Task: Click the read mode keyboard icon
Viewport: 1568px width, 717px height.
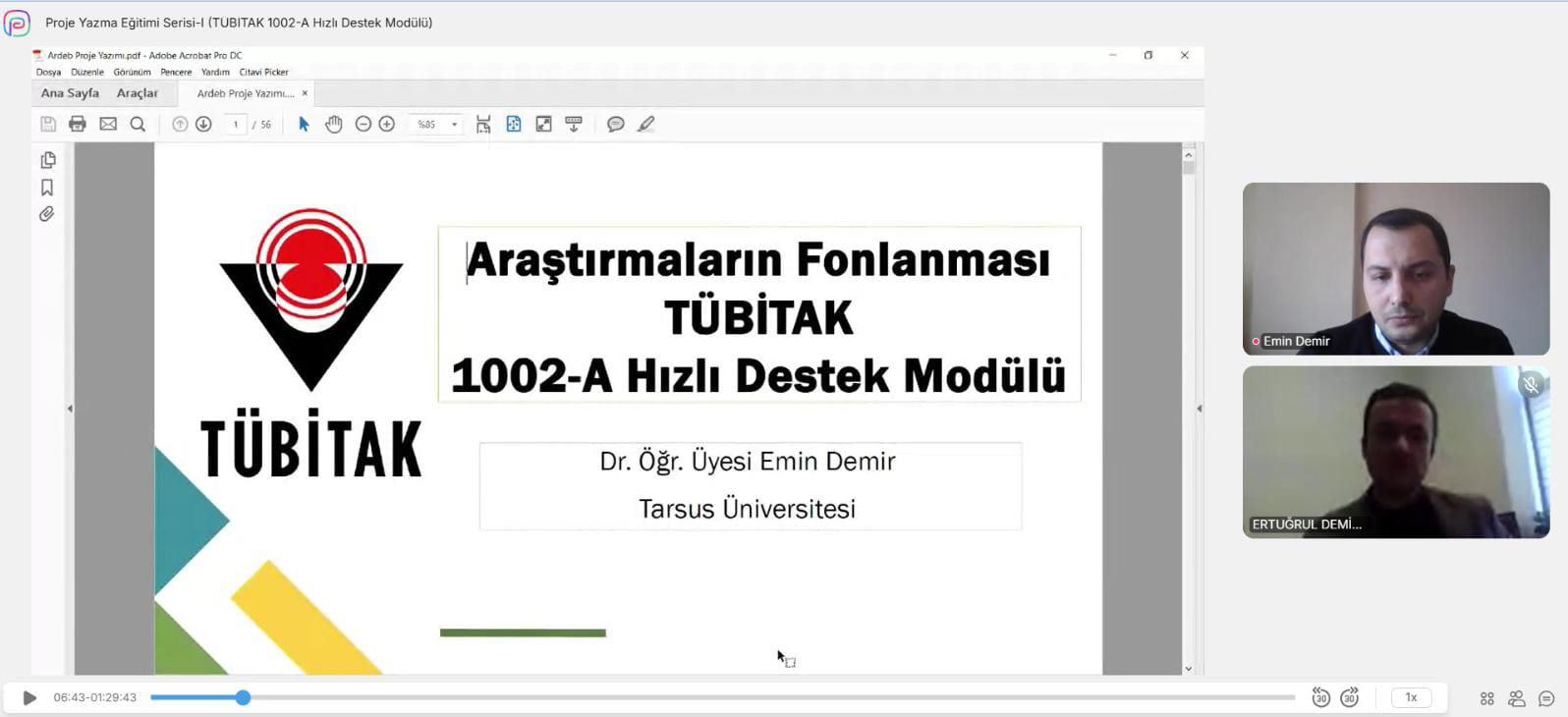Action: point(574,124)
